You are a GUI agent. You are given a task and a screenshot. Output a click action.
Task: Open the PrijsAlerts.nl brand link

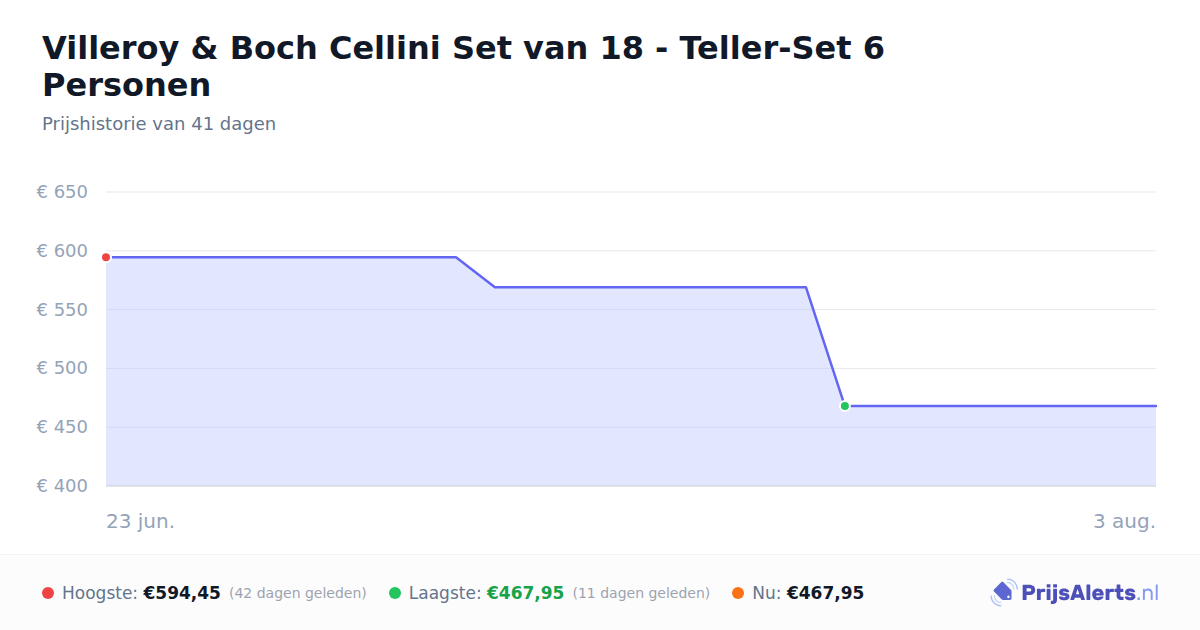pos(1075,593)
